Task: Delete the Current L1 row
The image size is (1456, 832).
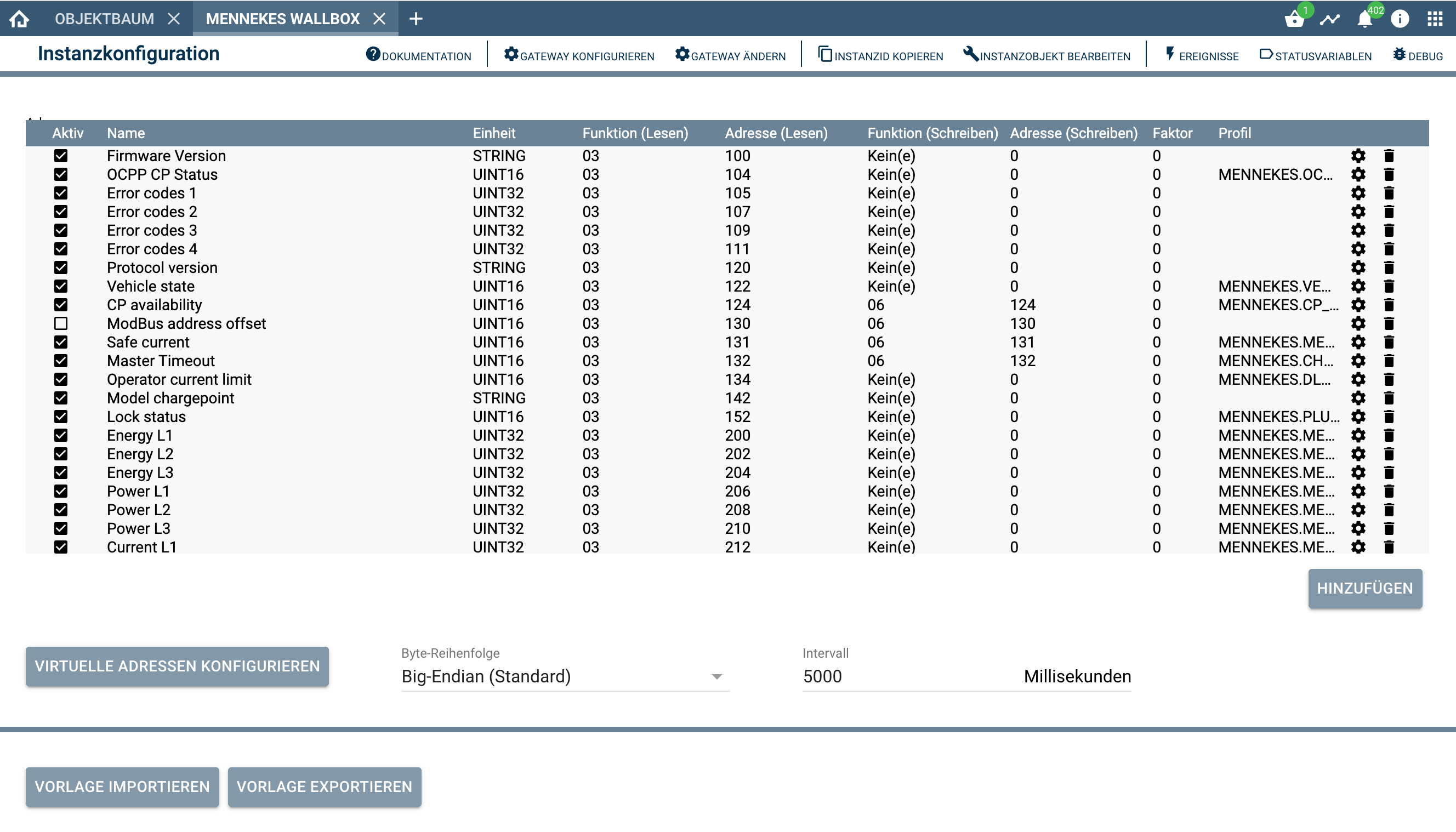Action: click(x=1389, y=547)
